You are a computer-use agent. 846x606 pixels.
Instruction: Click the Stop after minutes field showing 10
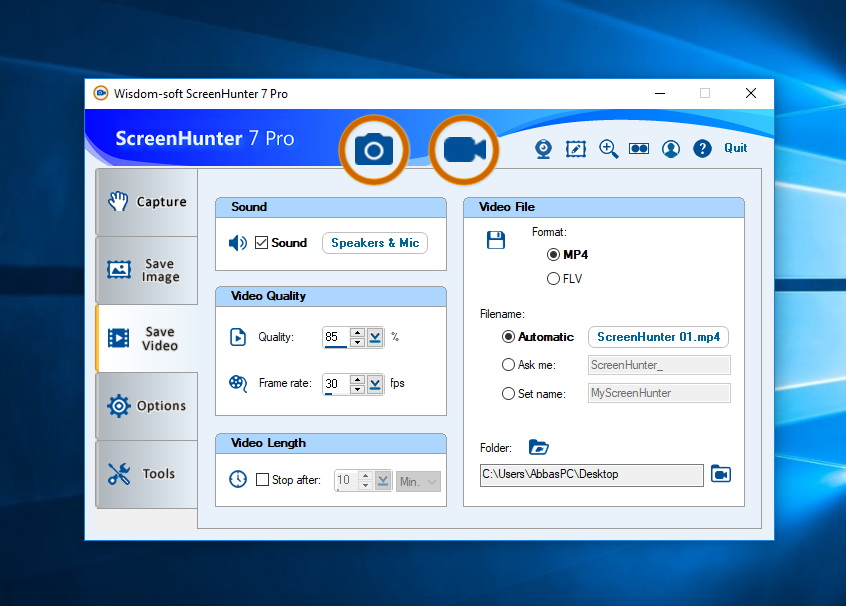tap(345, 480)
